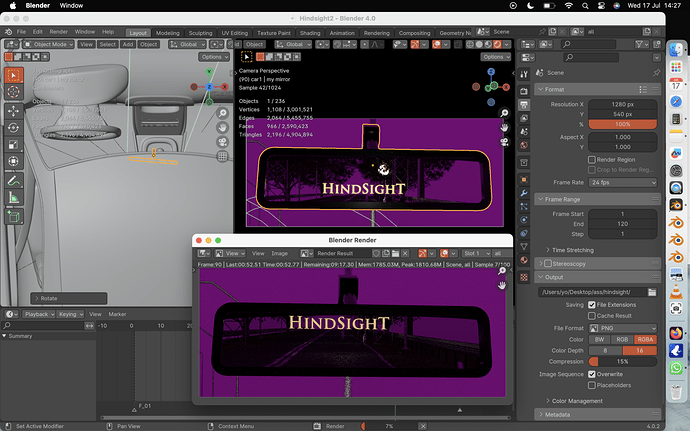Toggle camera view in left viewport
690x431 pixels.
tap(223, 142)
